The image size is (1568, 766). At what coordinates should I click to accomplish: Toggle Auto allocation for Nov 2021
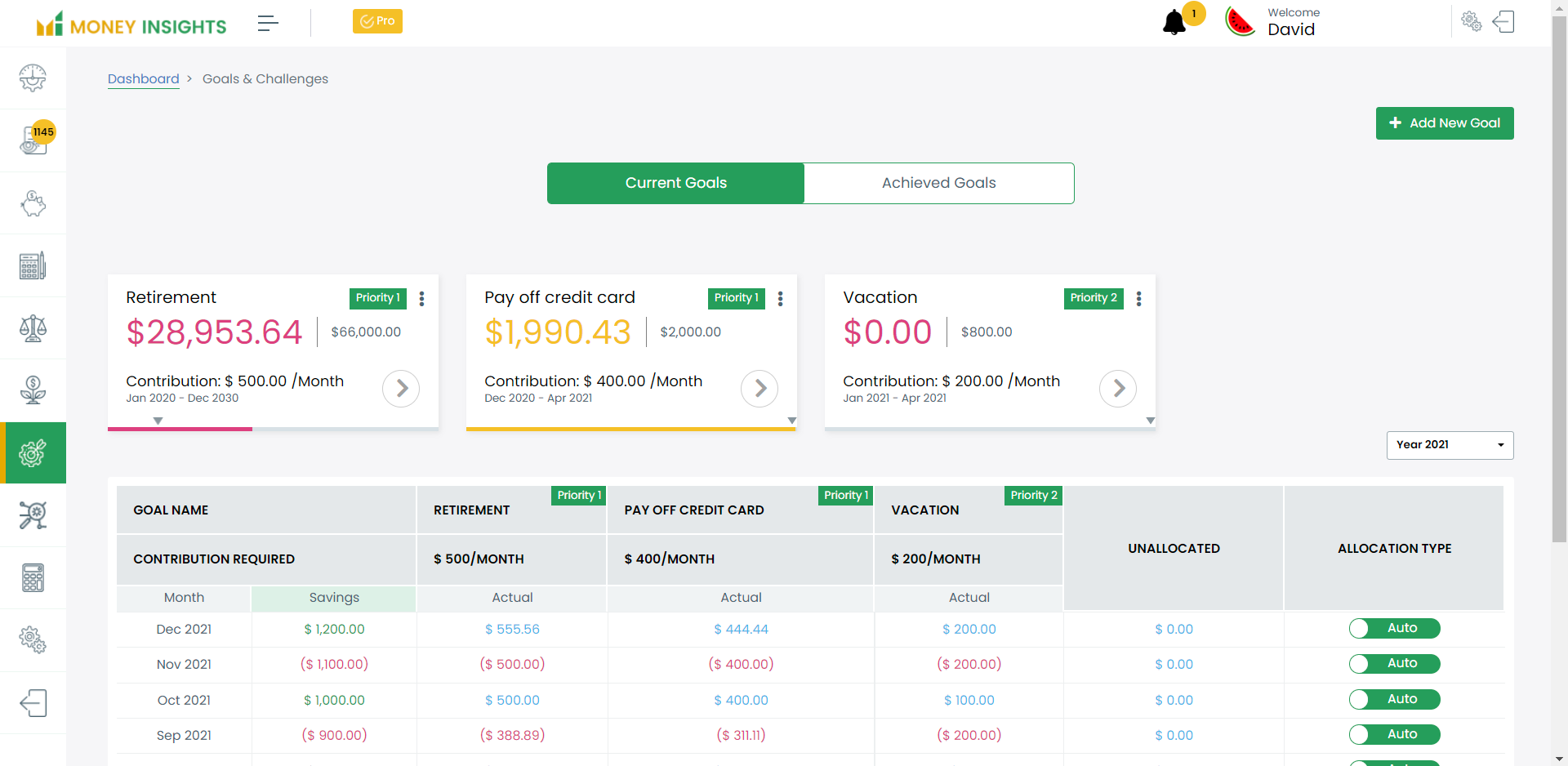coord(1394,663)
